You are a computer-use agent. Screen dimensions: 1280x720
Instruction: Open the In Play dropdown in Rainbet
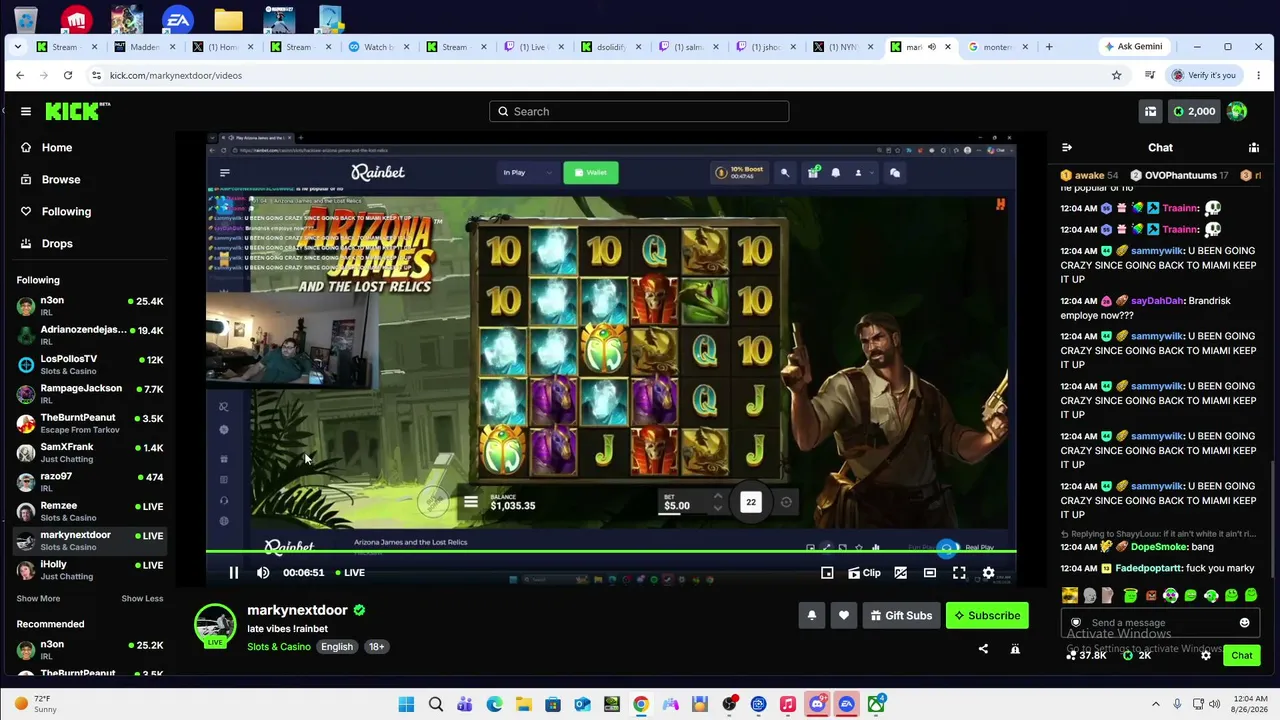point(528,173)
